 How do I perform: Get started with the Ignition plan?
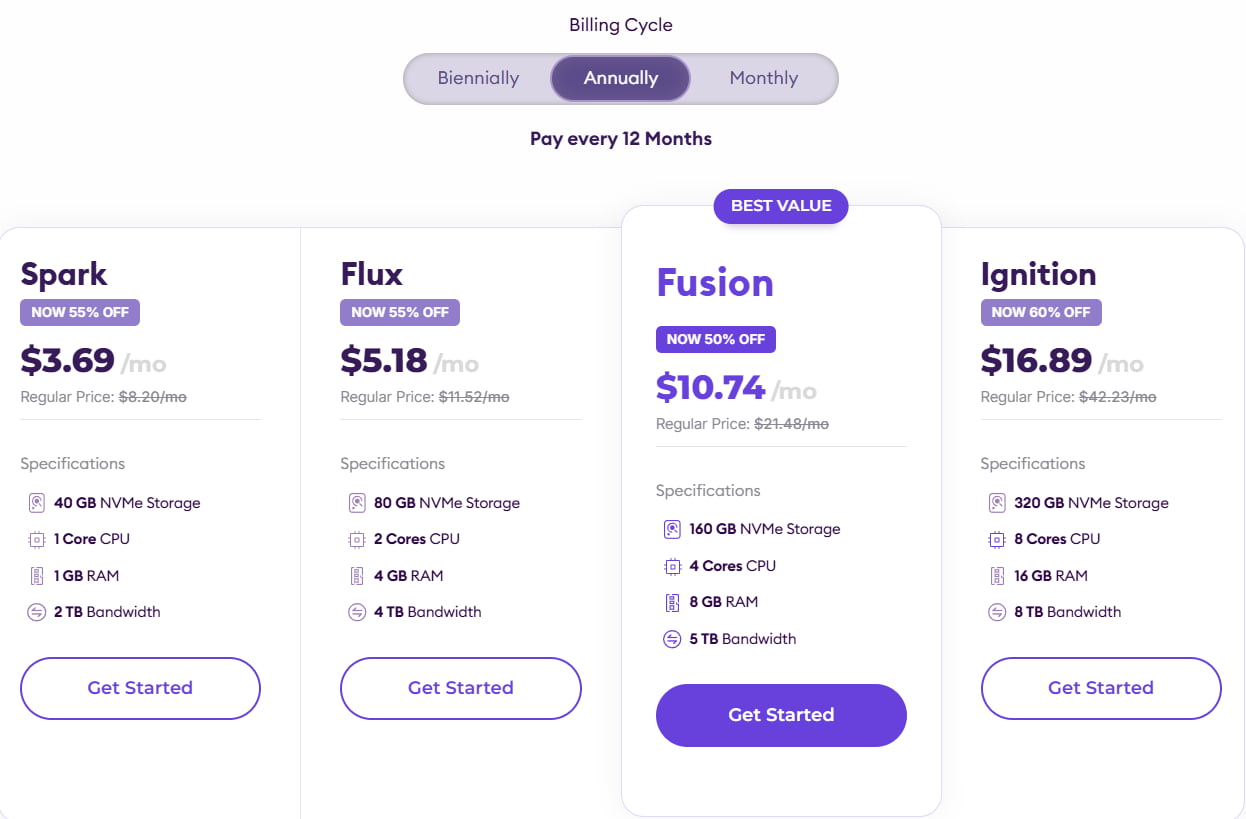(1101, 688)
